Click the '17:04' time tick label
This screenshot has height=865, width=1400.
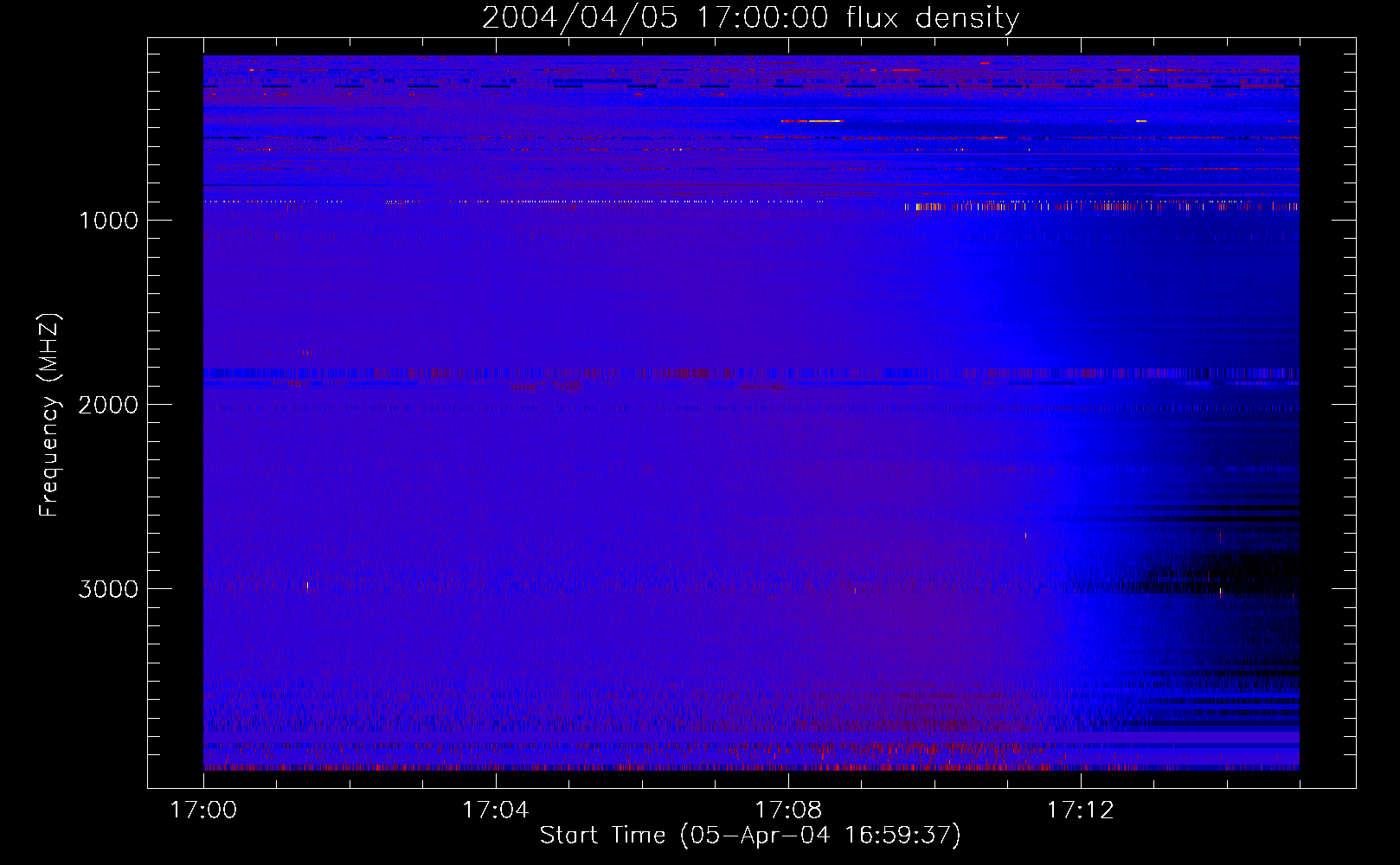[496, 811]
